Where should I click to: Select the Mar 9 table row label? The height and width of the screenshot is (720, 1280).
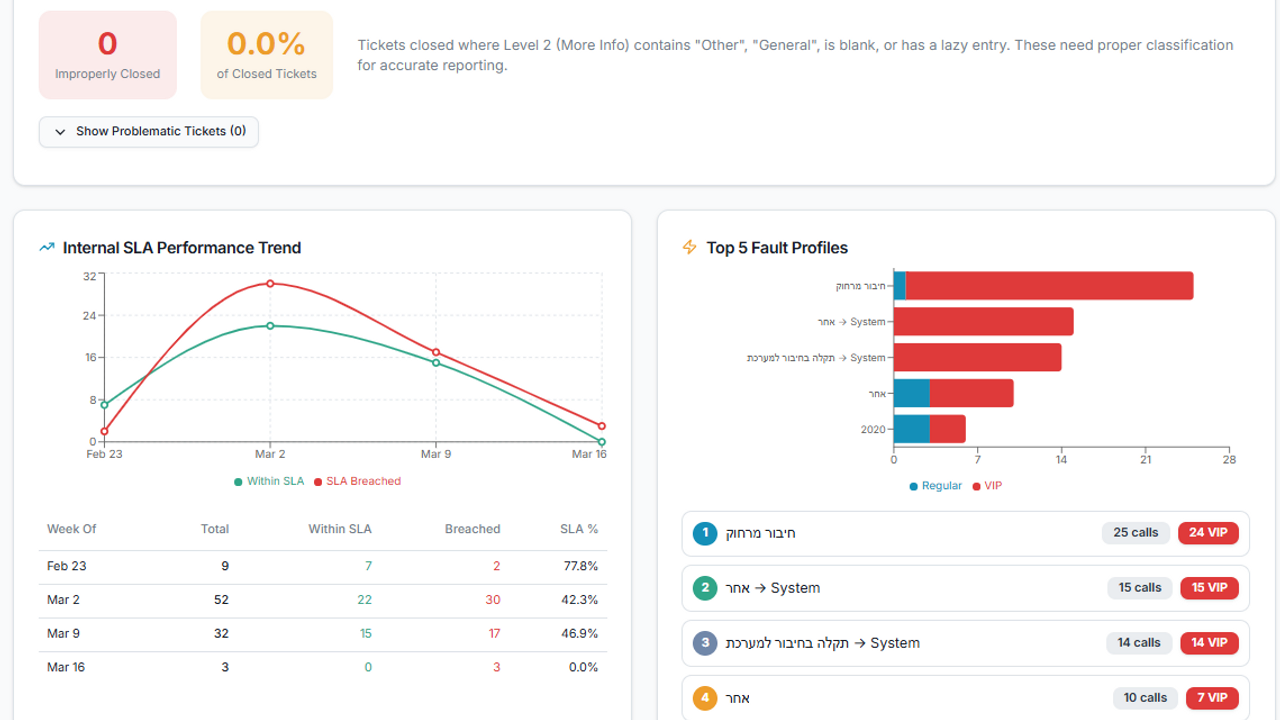click(63, 634)
